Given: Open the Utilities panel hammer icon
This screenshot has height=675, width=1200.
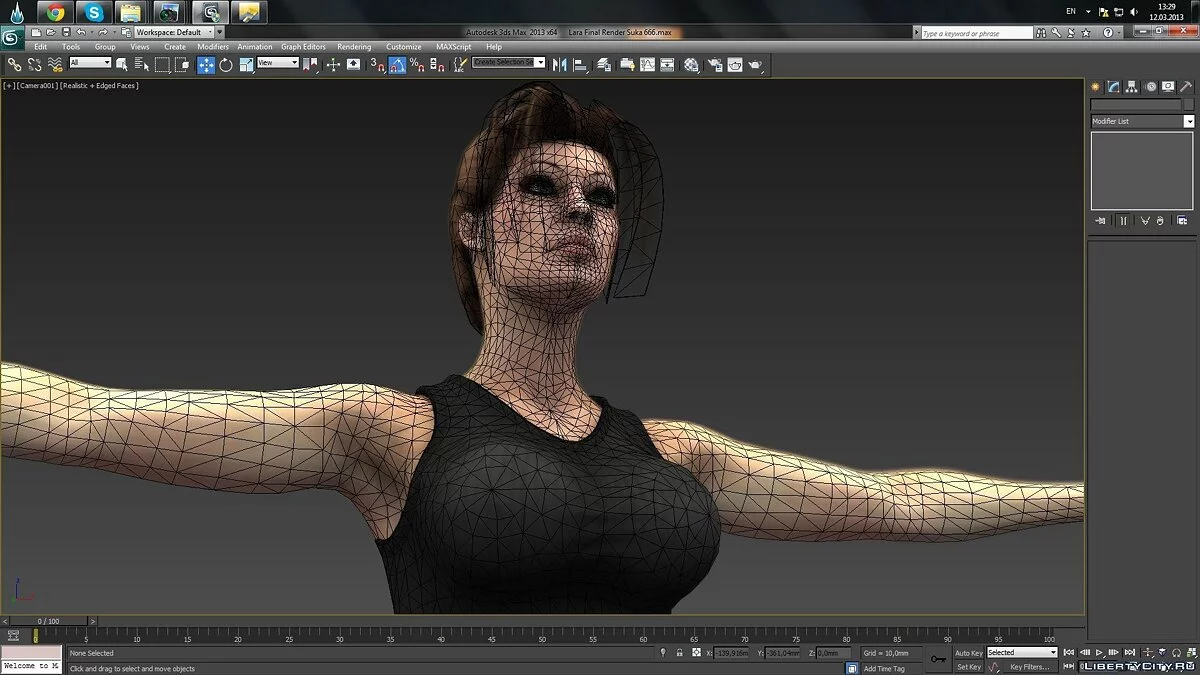Looking at the screenshot, I should [x=1187, y=87].
